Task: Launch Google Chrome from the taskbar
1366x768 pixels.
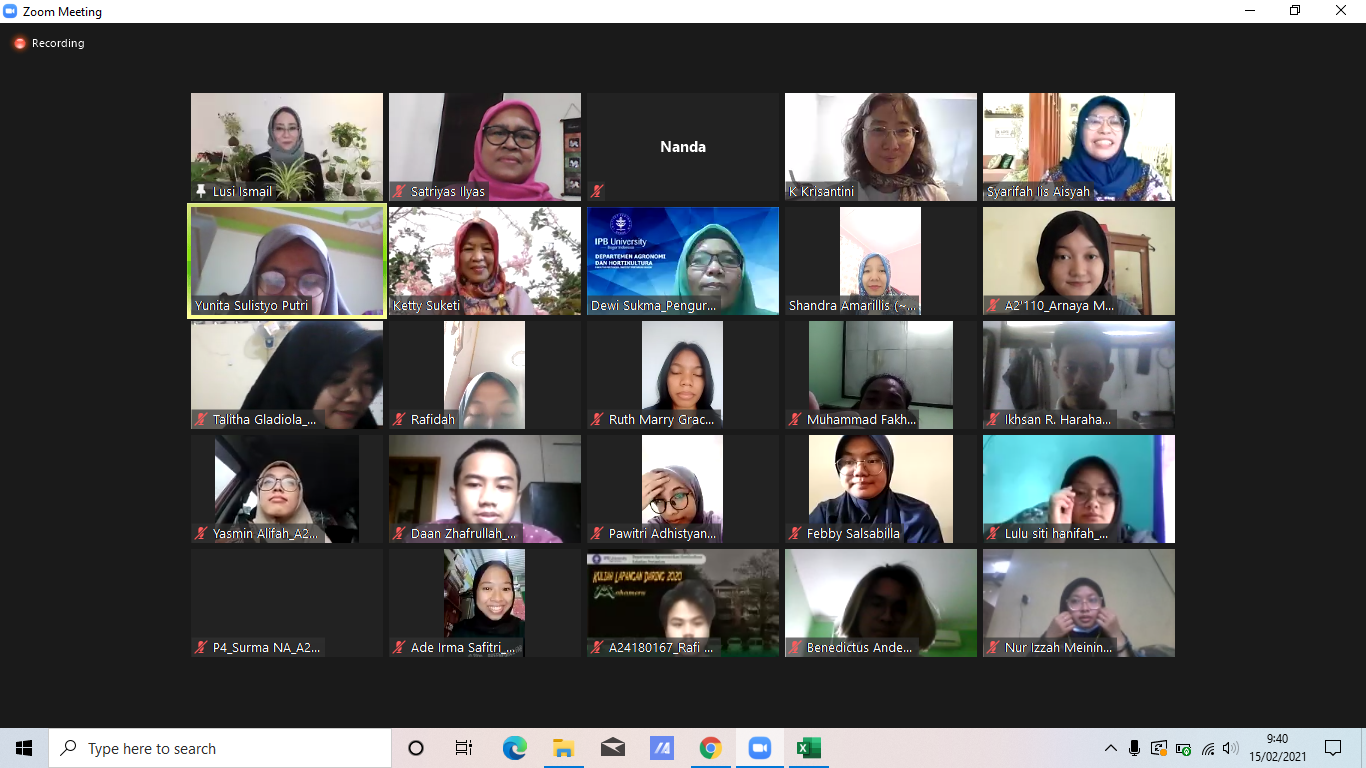Action: pyautogui.click(x=710, y=748)
